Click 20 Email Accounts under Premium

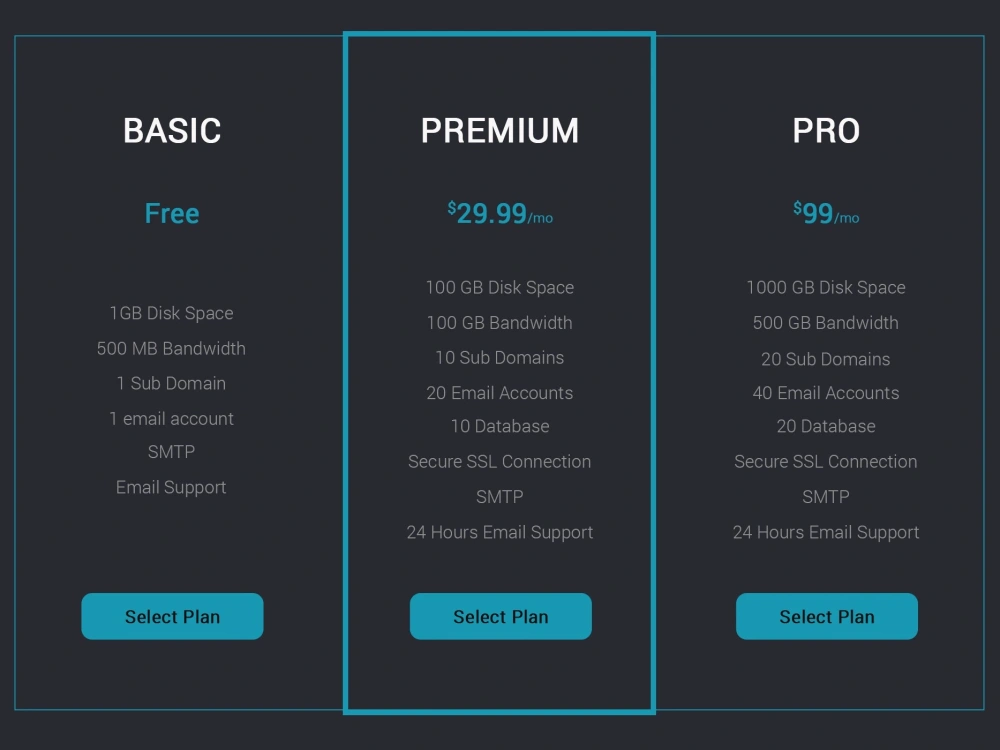point(500,392)
